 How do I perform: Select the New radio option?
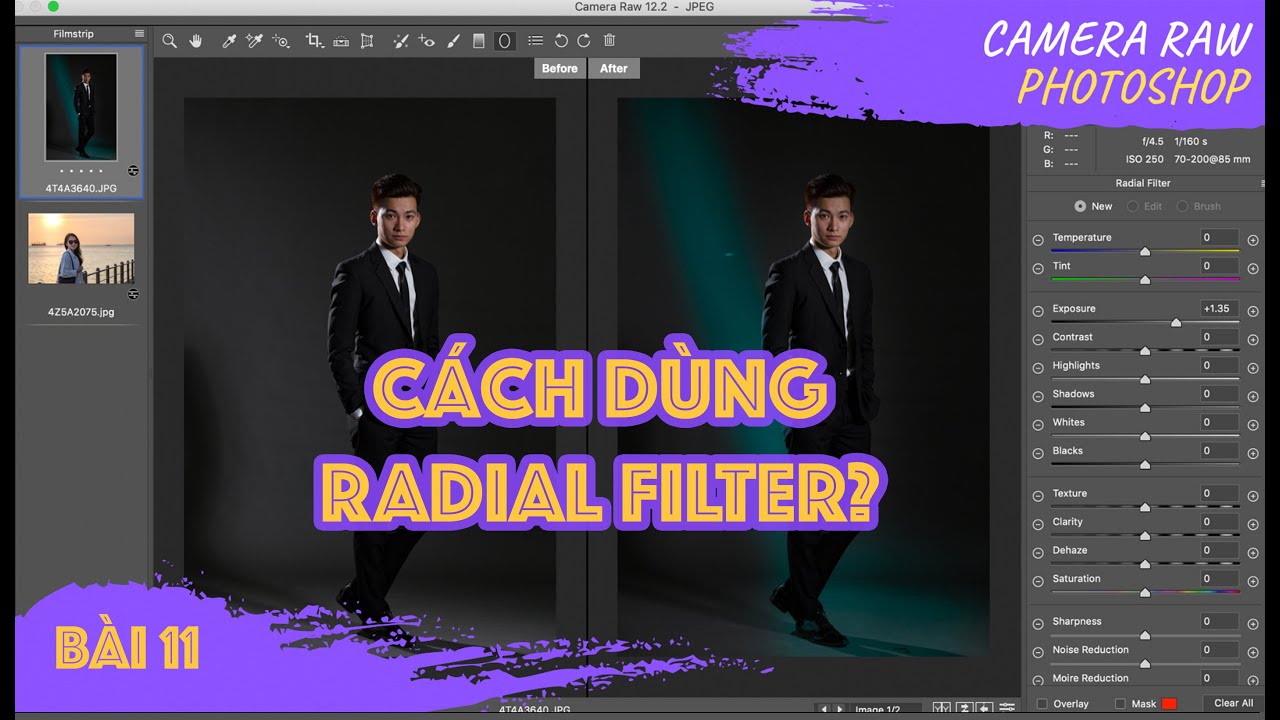1080,206
